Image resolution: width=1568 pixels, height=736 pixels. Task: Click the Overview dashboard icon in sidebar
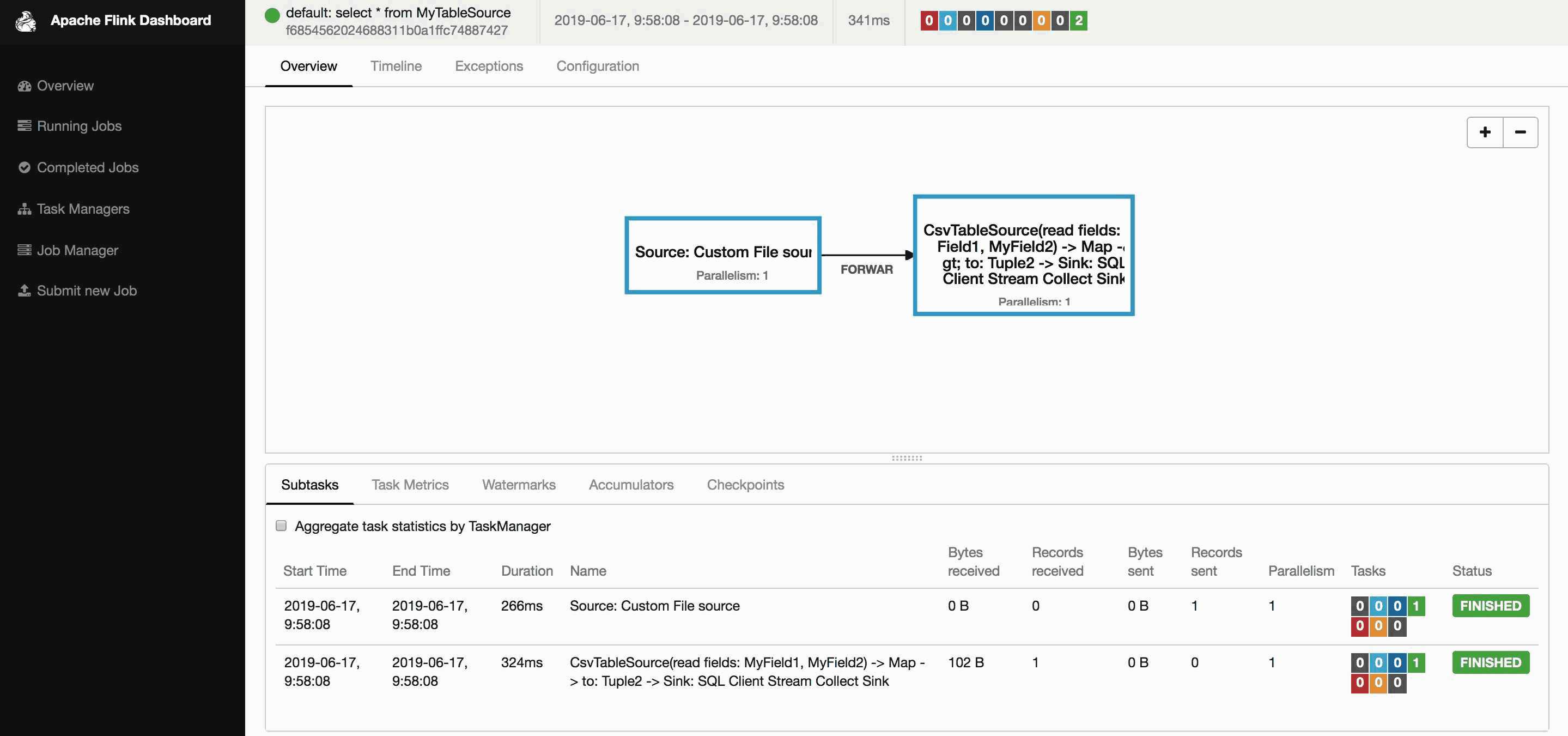25,86
